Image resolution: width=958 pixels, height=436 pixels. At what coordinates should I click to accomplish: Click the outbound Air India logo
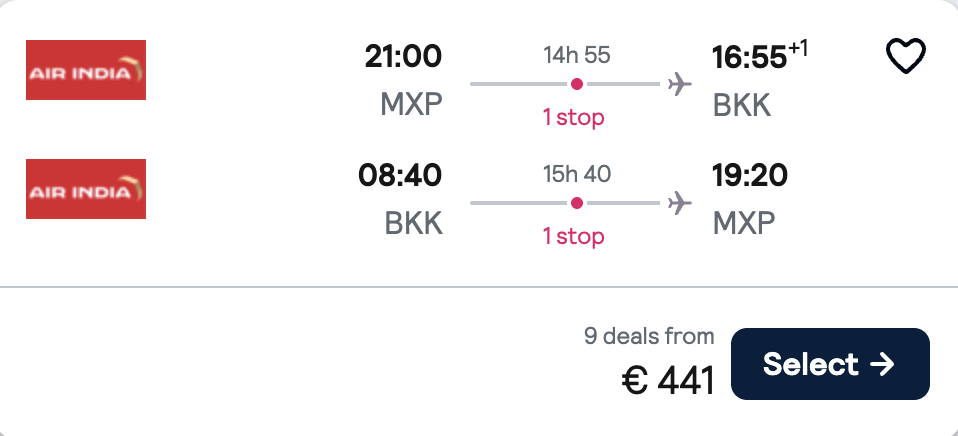[x=86, y=70]
